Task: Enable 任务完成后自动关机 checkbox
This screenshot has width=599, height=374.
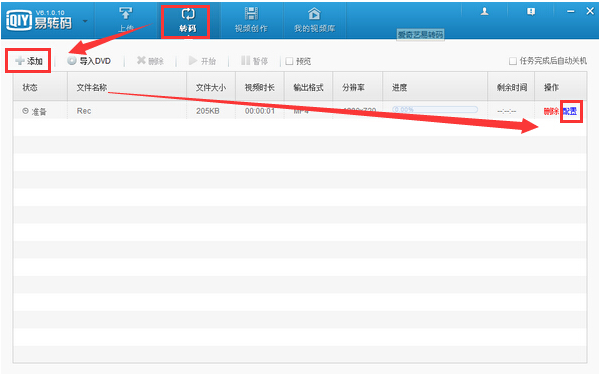Action: tap(513, 61)
